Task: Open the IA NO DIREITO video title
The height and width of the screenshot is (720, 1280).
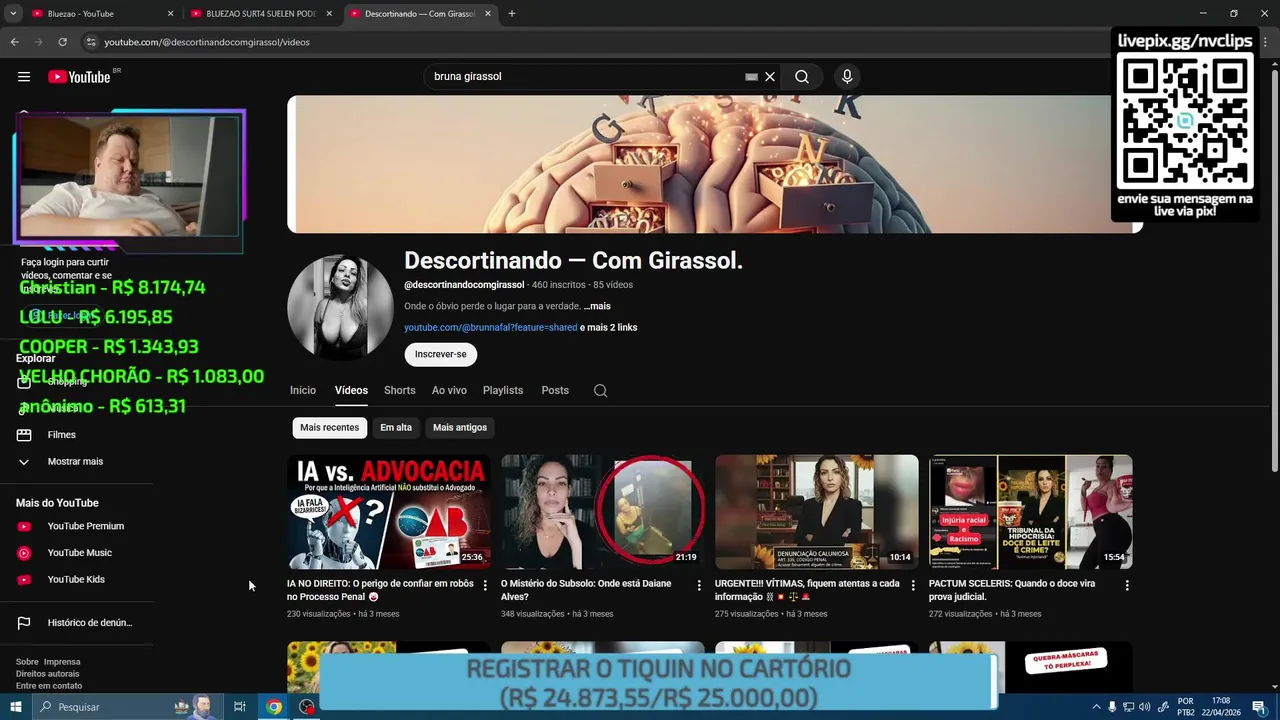Action: coord(380,590)
